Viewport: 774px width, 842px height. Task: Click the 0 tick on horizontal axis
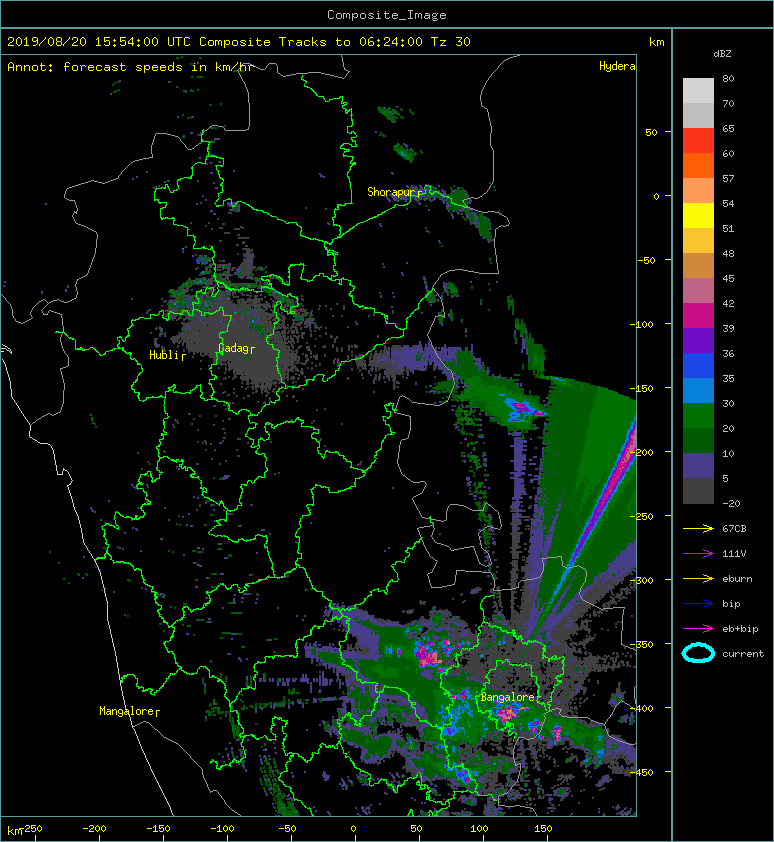(353, 829)
